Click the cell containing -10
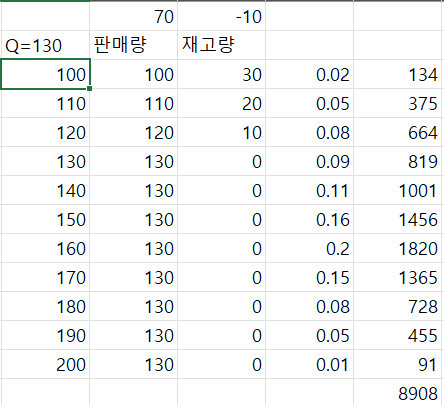The width and height of the screenshot is (444, 405). (x=221, y=16)
